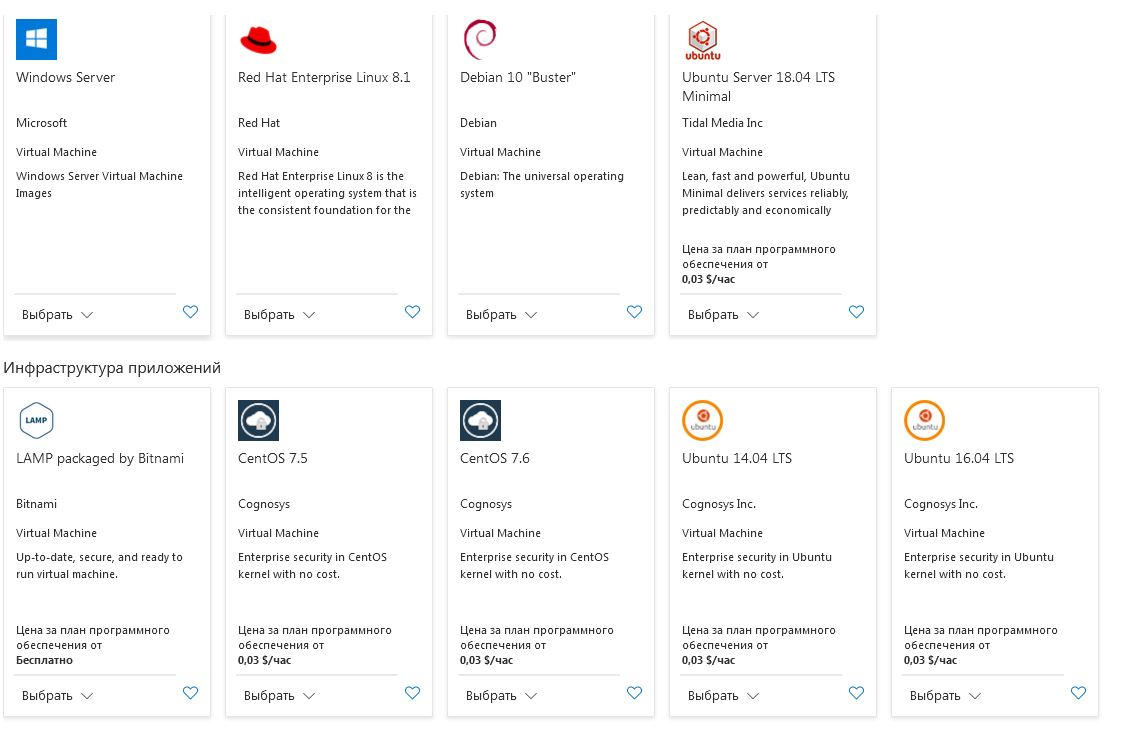The width and height of the screenshot is (1144, 732).
Task: Open the Ubuntu 16.04 LTS title
Action: (959, 458)
